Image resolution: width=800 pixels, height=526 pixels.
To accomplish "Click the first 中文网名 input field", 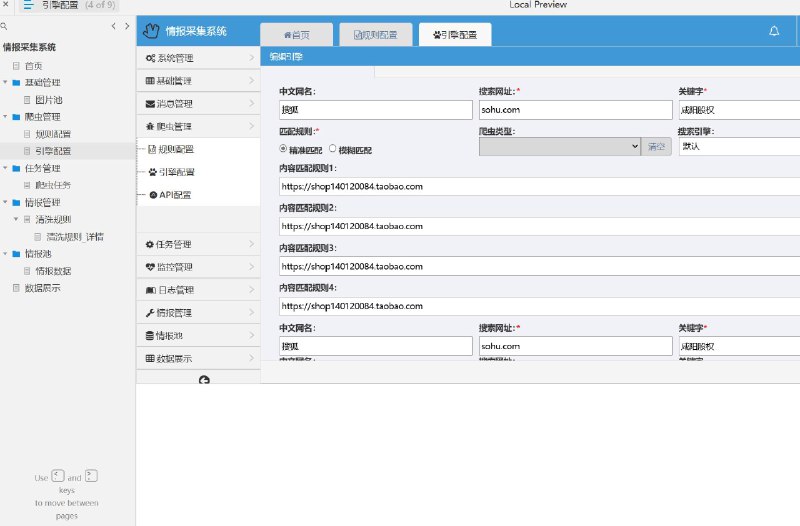I will [376, 110].
